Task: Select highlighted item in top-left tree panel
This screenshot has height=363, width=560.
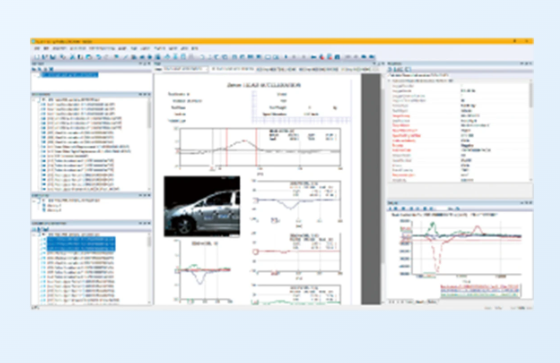Action: (x=70, y=75)
